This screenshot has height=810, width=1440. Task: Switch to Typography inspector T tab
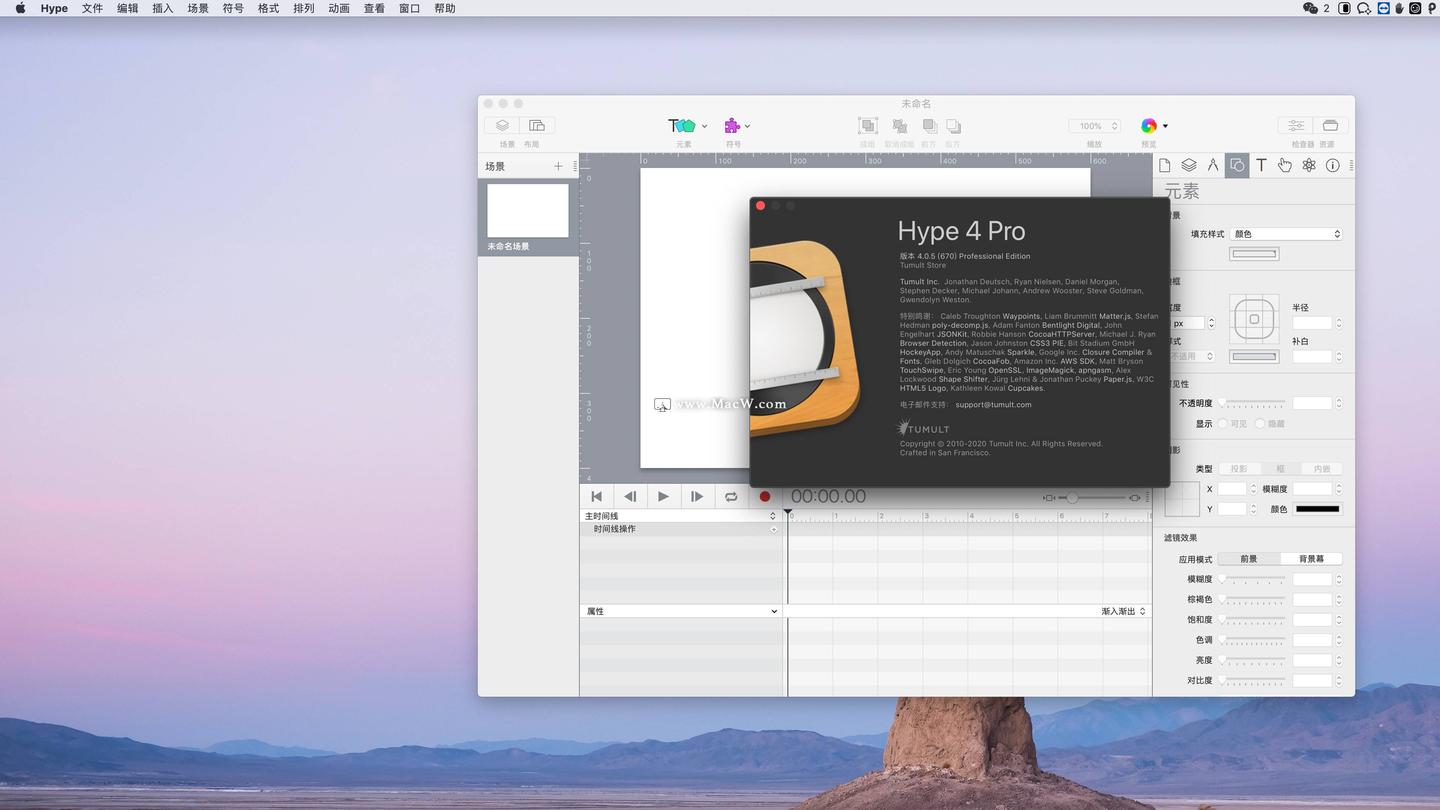1261,165
